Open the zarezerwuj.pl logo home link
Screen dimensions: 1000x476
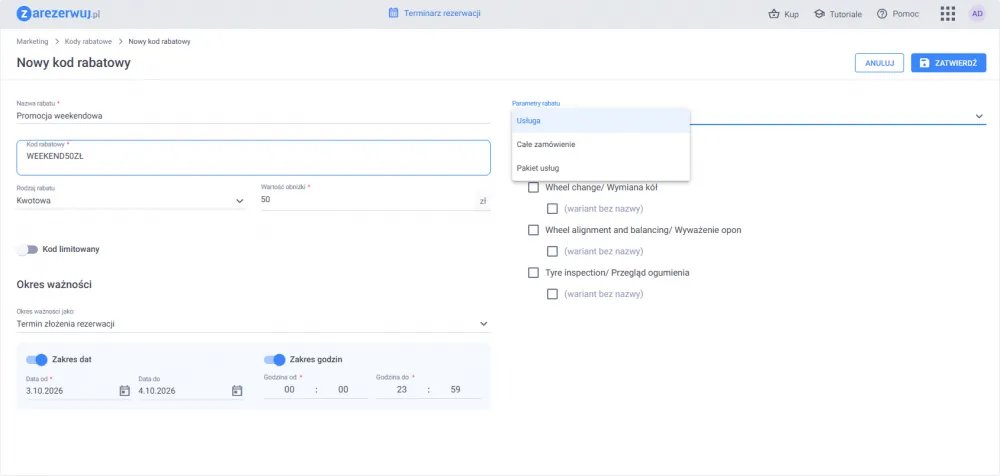(58, 13)
